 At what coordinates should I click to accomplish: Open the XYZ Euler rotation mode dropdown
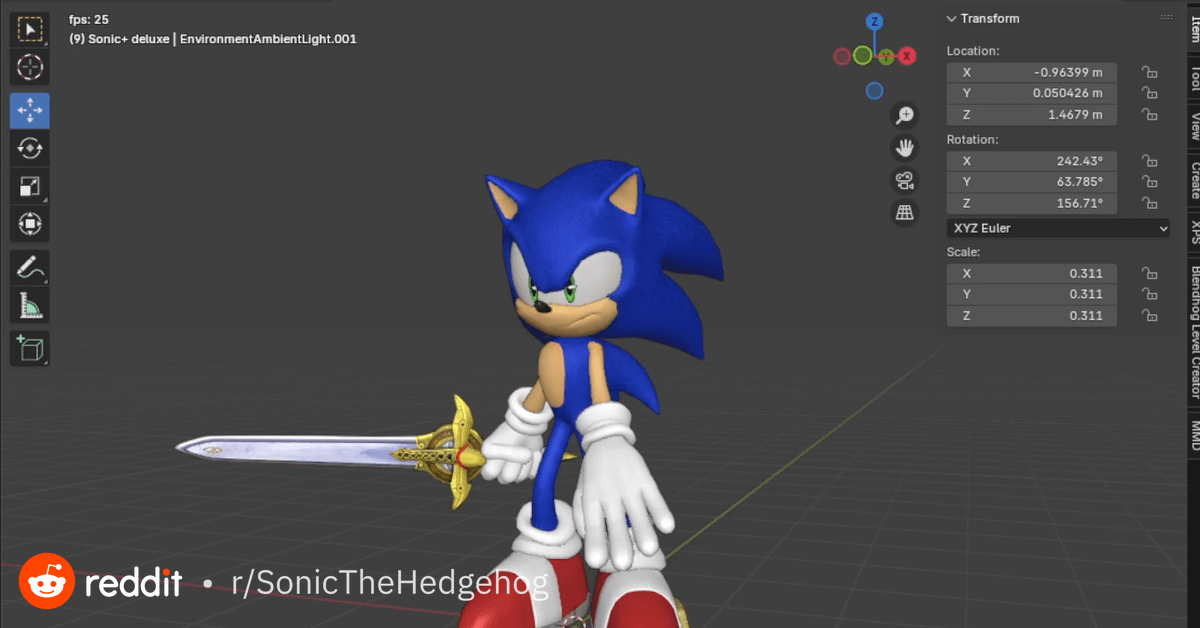[x=1058, y=228]
